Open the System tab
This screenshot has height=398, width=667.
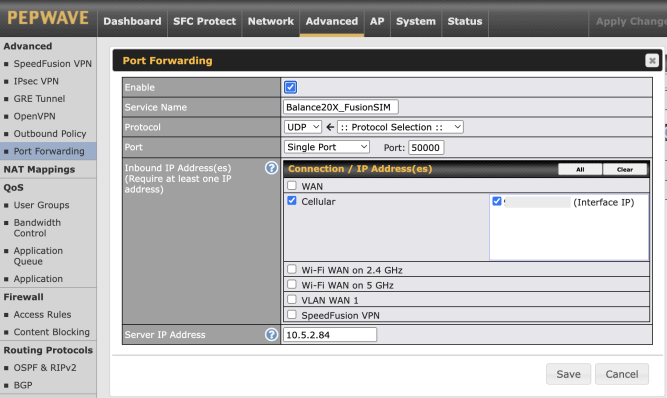(416, 21)
